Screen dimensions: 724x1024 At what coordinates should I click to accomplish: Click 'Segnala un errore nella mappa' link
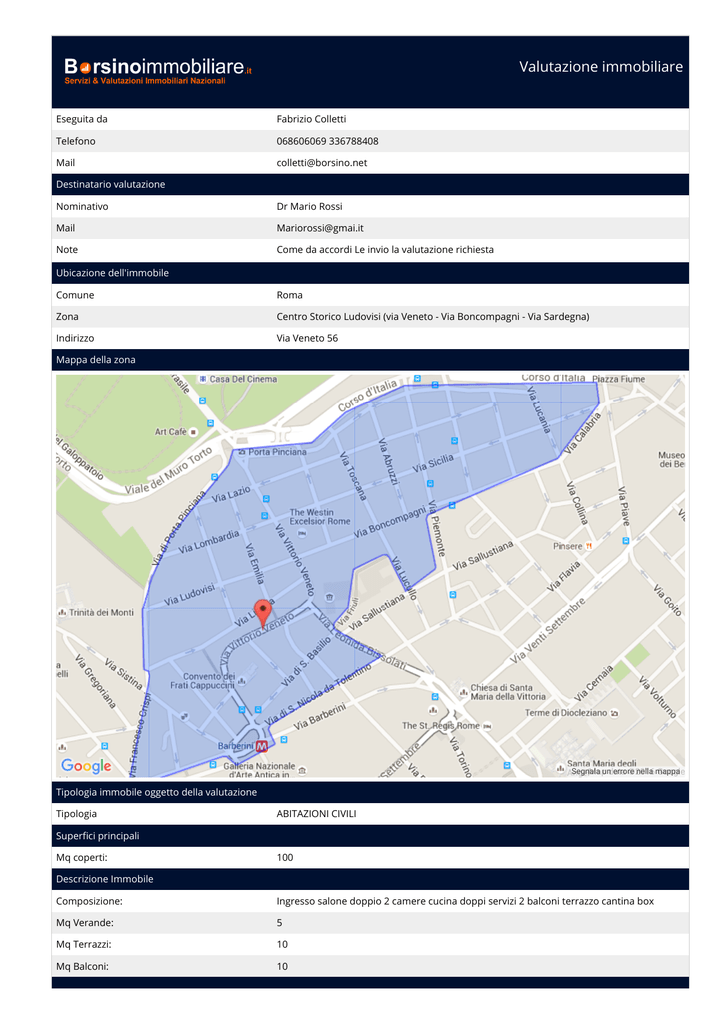(x=625, y=771)
